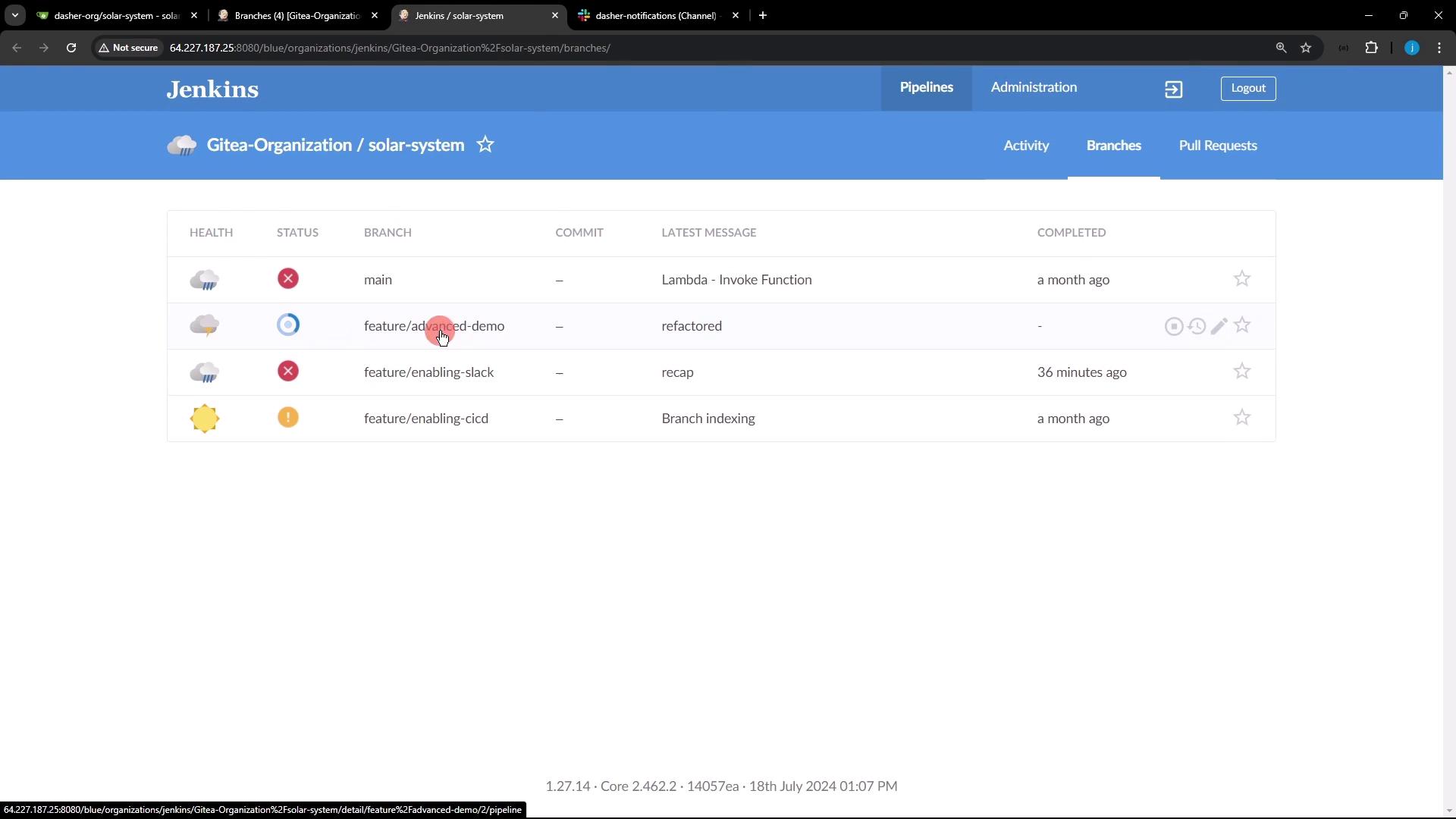Click the 'Go to classic' exit icon
Screen dimensions: 1456x819
1173,89
